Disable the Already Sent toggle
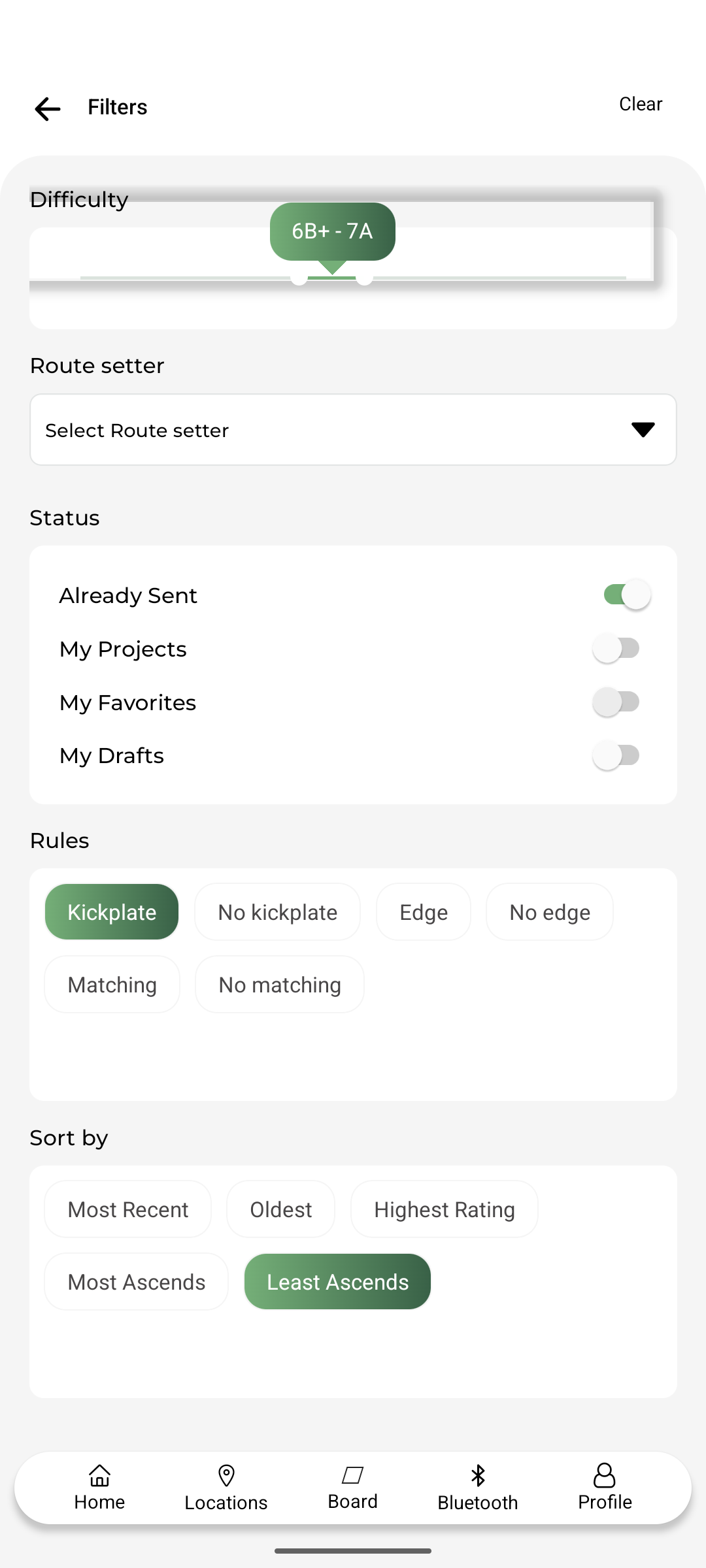Image resolution: width=706 pixels, height=1568 pixels. pos(627,595)
